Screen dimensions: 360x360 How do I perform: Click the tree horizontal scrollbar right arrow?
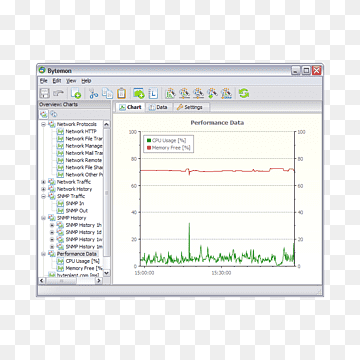pos(98,281)
